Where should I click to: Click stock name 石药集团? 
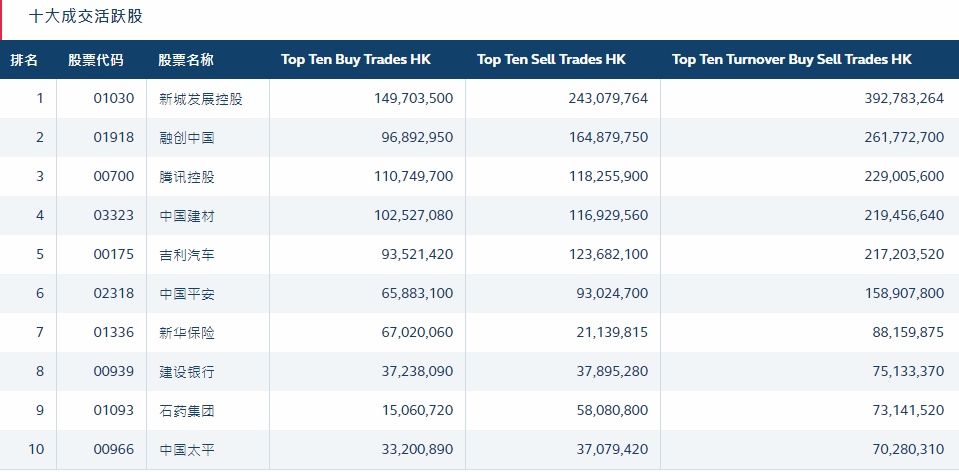[186, 411]
